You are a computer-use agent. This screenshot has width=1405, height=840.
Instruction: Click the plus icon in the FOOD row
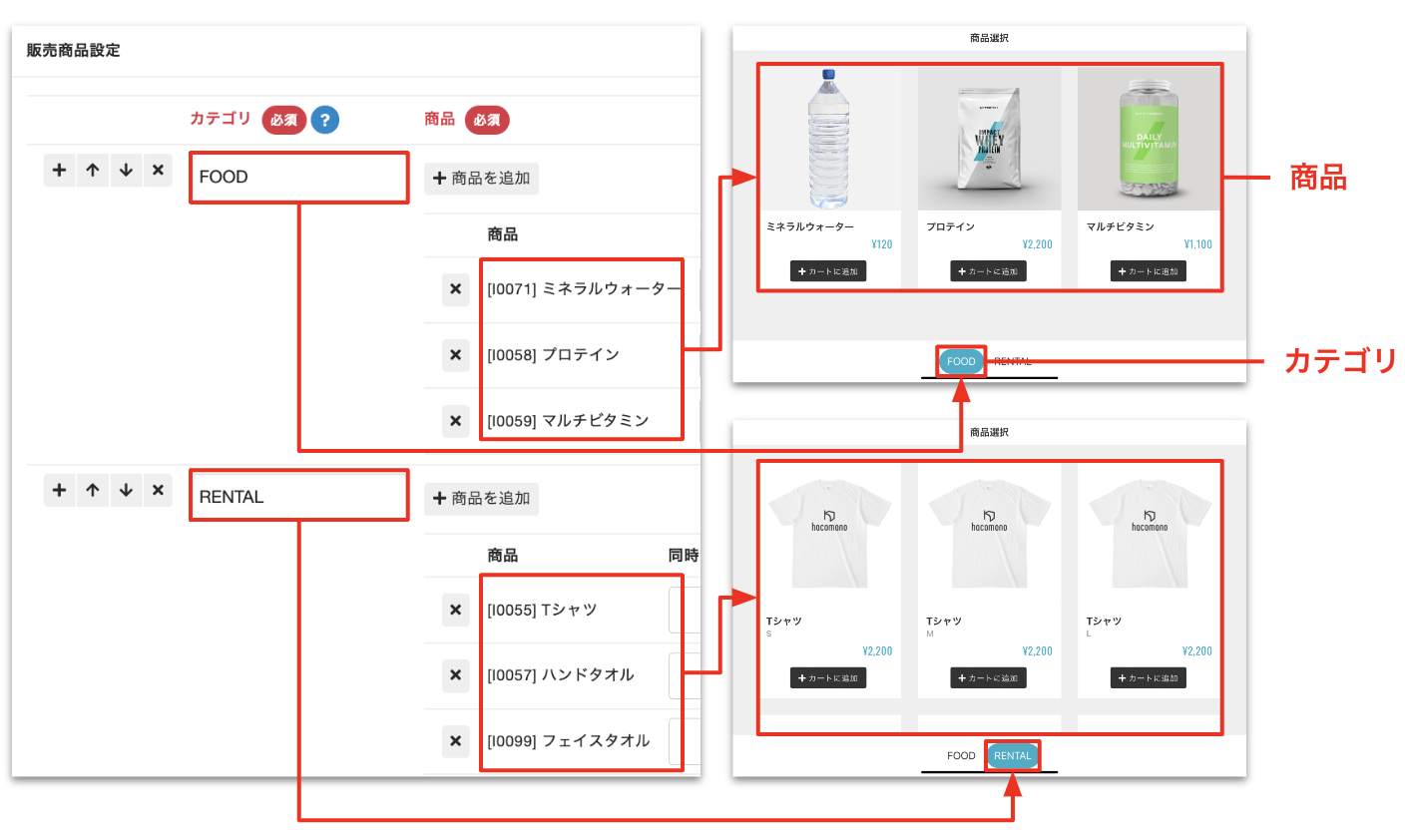point(59,171)
